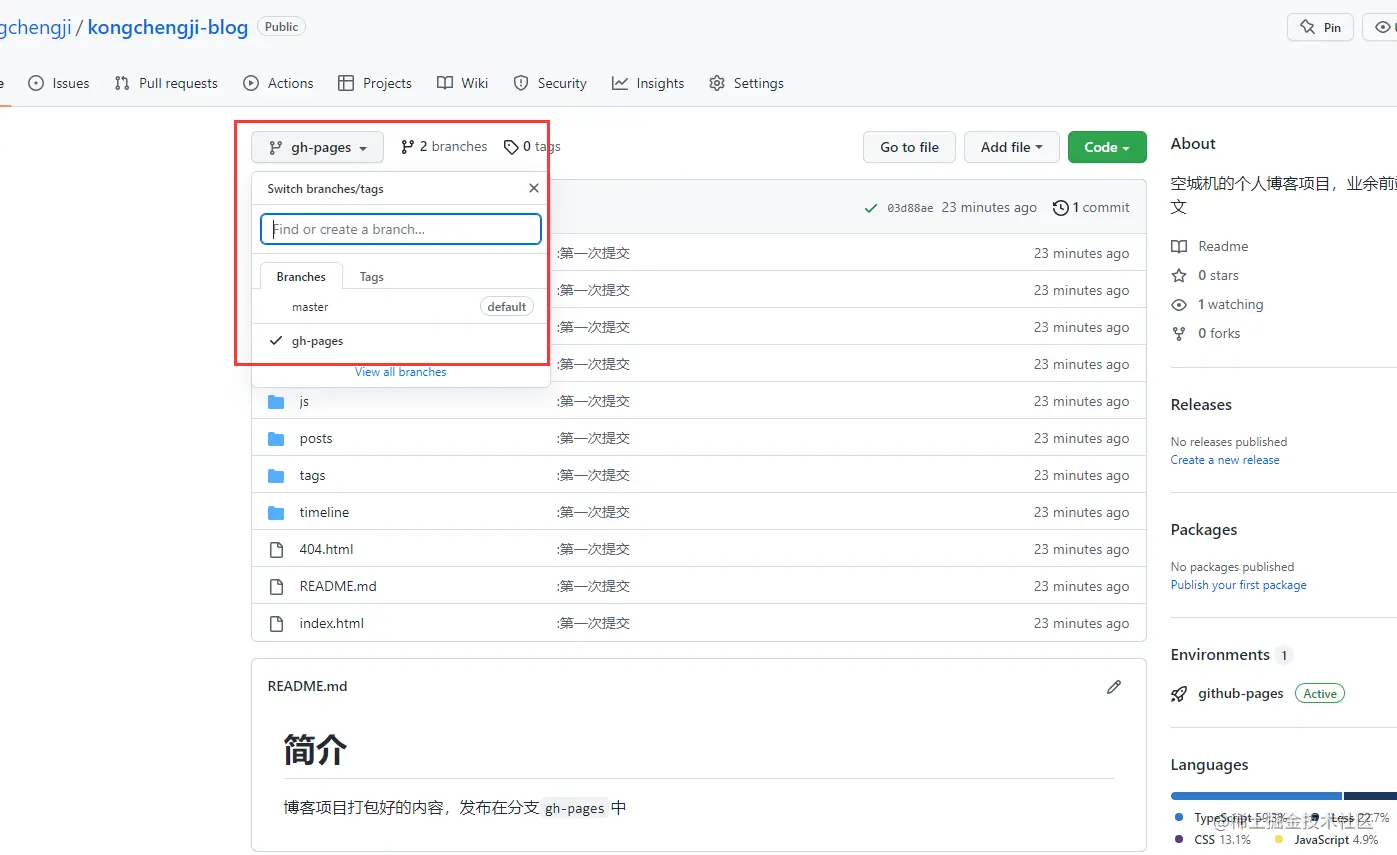Click the timeline folder icon
Image resolution: width=1397 pixels, height=855 pixels.
276,512
